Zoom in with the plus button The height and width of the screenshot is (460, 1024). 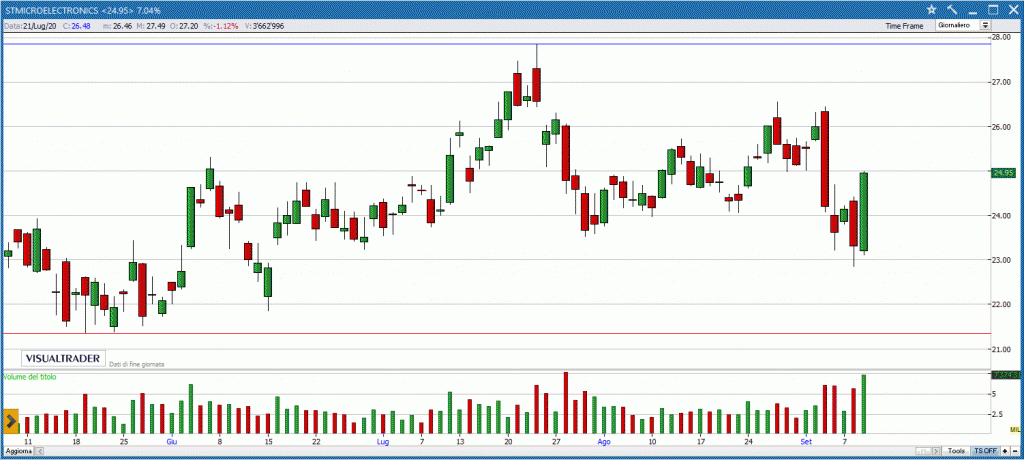coord(1004,452)
